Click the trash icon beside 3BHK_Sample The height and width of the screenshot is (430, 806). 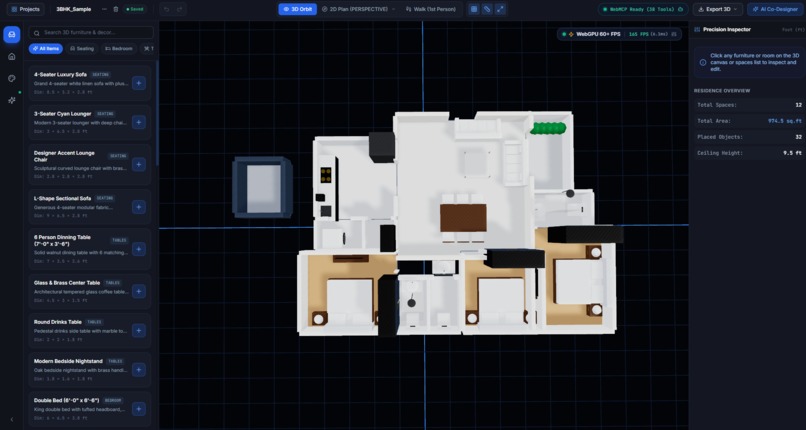point(116,9)
